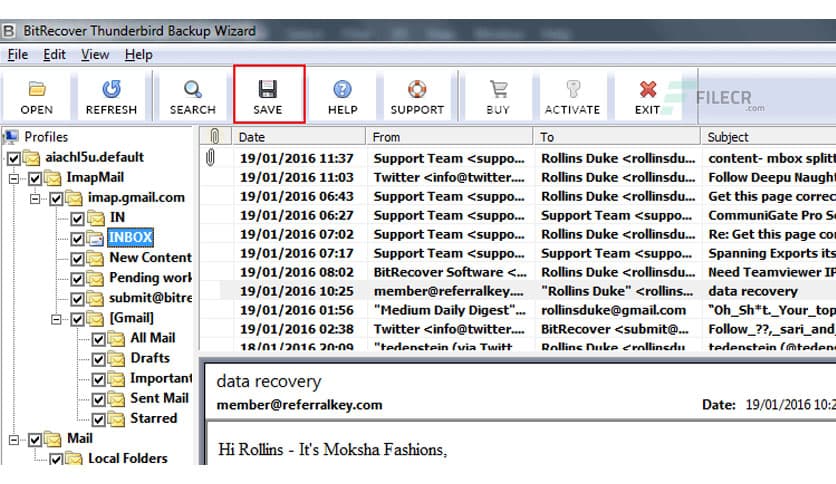Click the New Content folder icon
This screenshot has width=836, height=484.
(96, 258)
